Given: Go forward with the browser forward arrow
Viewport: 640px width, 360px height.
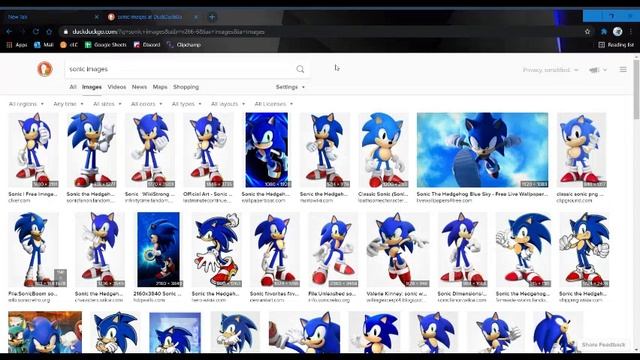Looking at the screenshot, I should 22,31.
